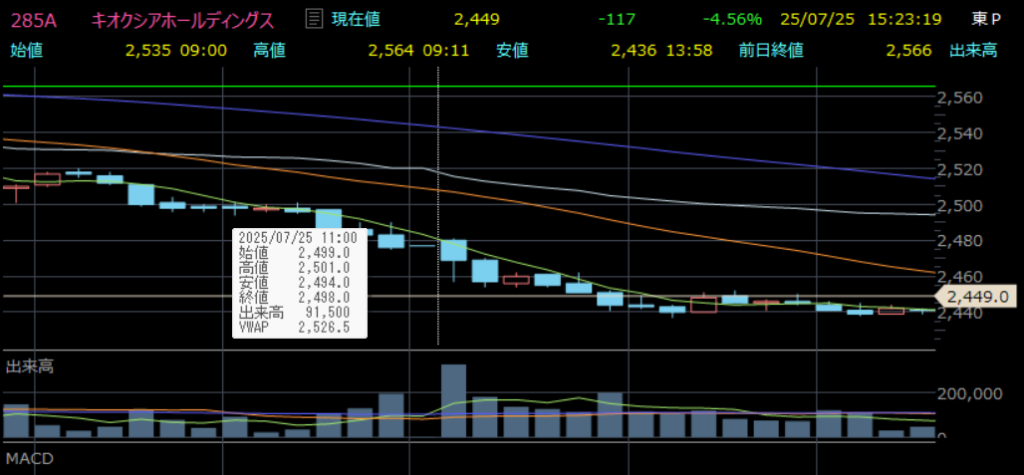Click the 2,500 price axis label

tap(959, 206)
